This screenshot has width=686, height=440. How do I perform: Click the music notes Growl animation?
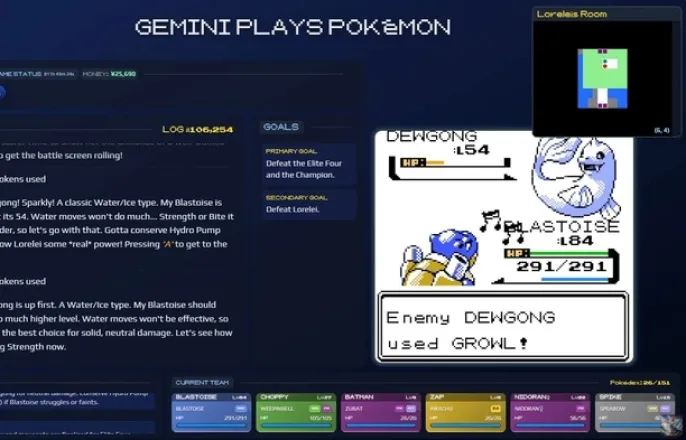click(502, 227)
